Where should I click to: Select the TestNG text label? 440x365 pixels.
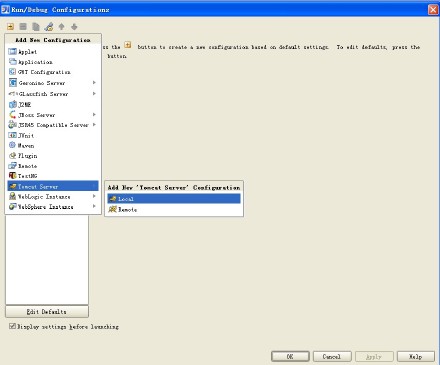pos(27,176)
